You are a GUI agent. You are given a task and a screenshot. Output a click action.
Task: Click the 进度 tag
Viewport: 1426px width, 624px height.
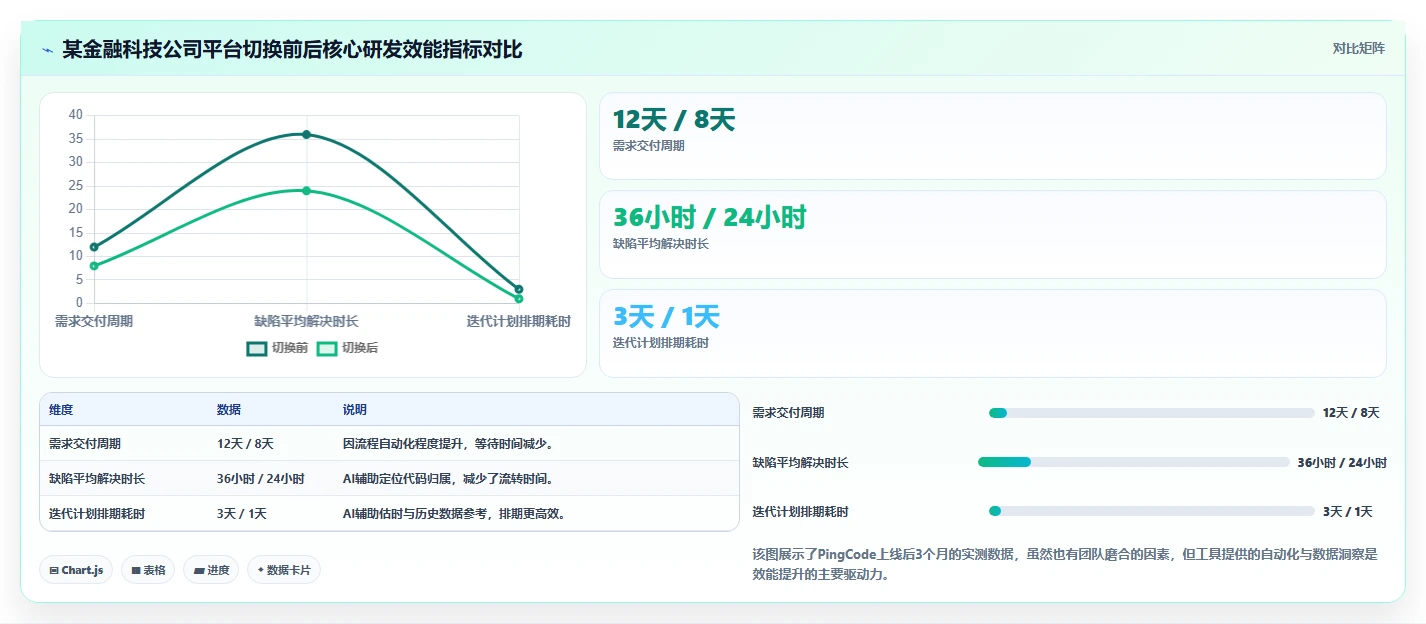pyautogui.click(x=211, y=570)
